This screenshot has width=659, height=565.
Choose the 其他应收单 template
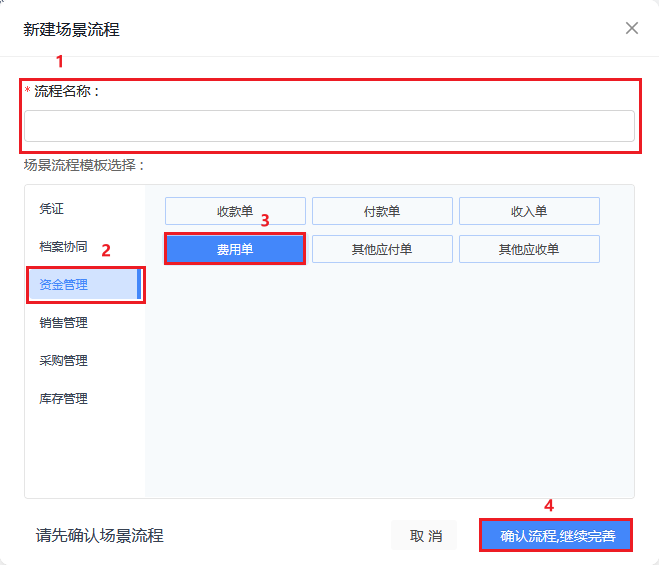529,249
